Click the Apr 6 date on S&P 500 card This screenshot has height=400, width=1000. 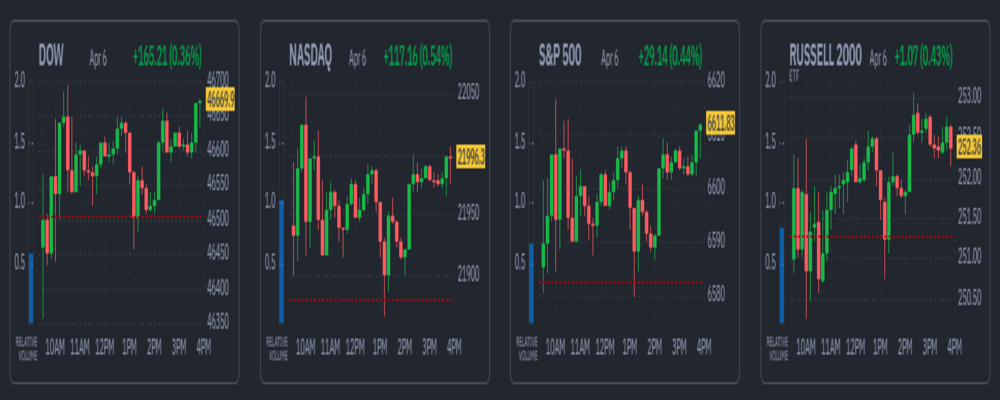pos(610,59)
